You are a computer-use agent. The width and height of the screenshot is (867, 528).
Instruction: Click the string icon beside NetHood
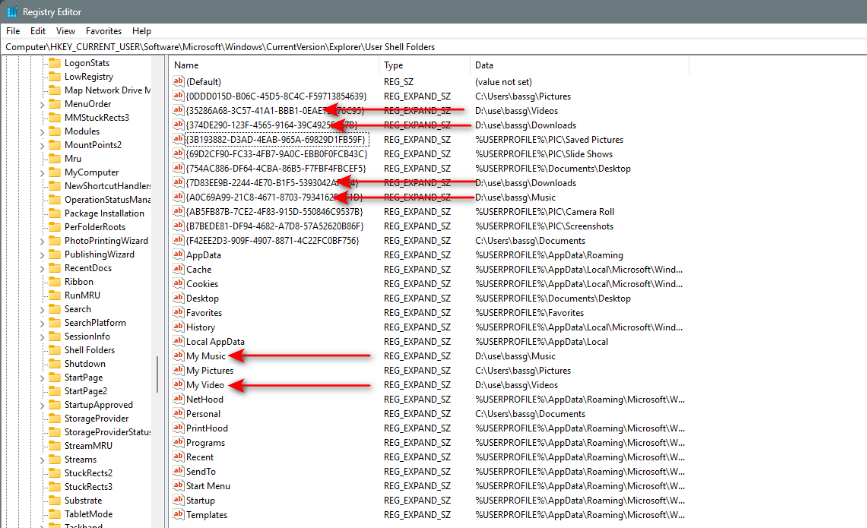pyautogui.click(x=178, y=399)
